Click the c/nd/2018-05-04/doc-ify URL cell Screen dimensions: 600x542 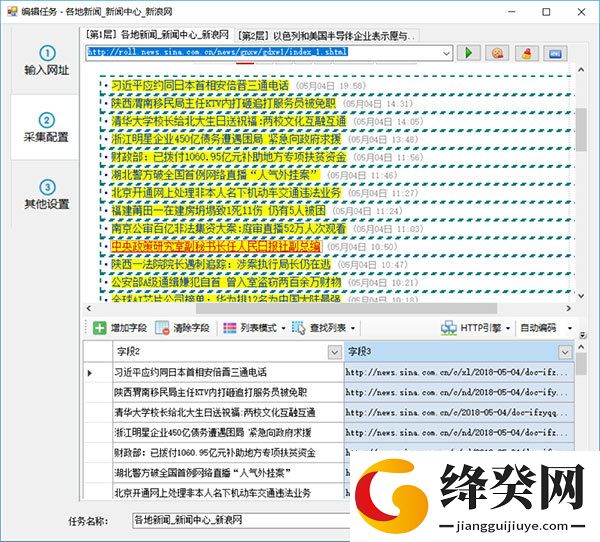[x=459, y=392]
